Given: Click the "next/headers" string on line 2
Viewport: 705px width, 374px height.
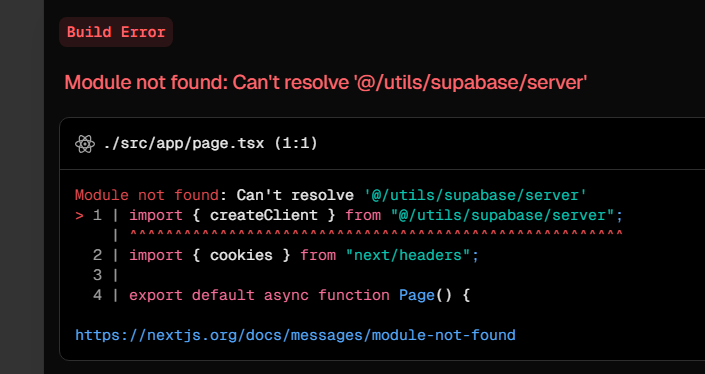Looking at the screenshot, I should (x=408, y=255).
